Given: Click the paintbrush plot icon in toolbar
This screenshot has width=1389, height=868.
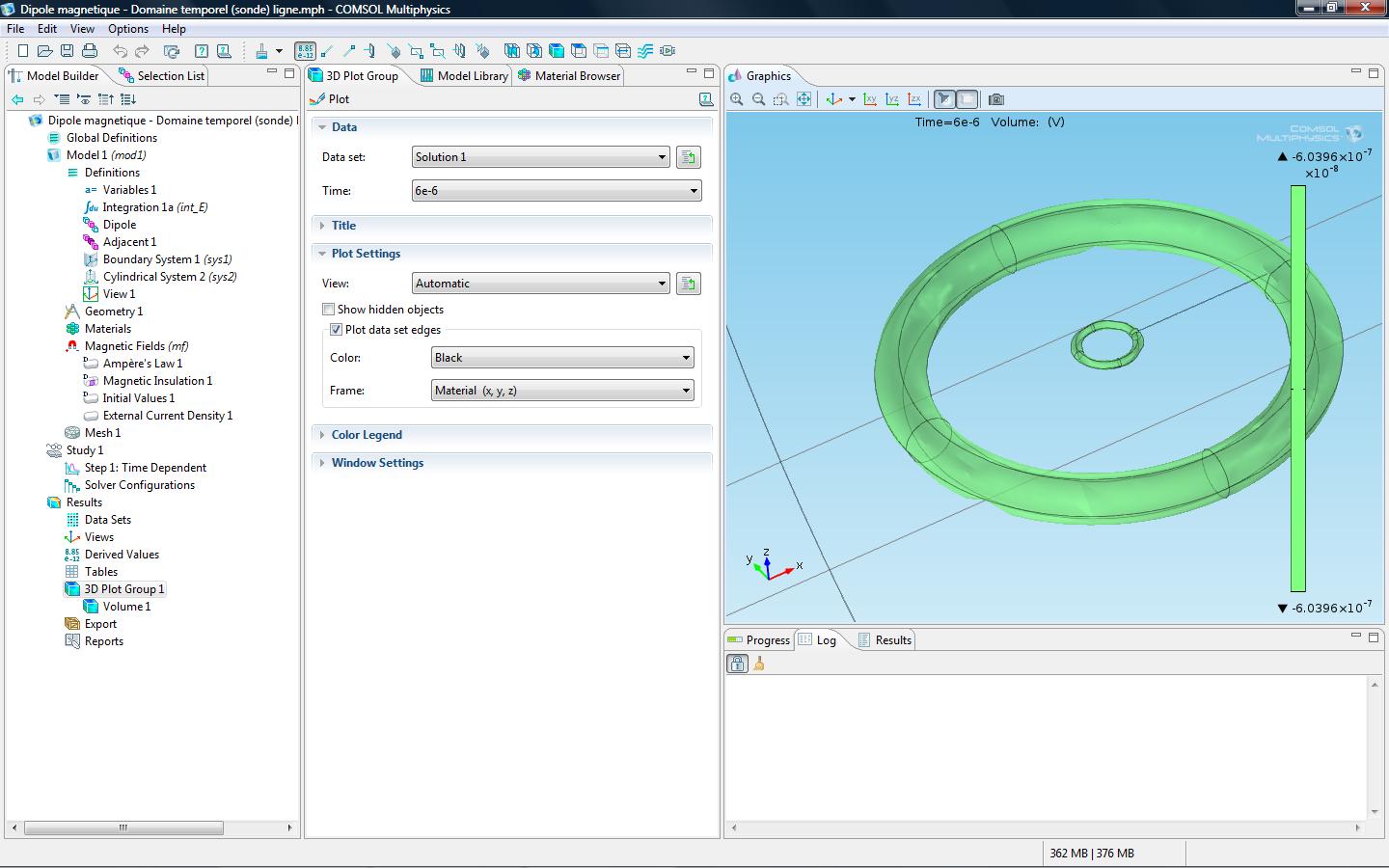Looking at the screenshot, I should [x=261, y=51].
